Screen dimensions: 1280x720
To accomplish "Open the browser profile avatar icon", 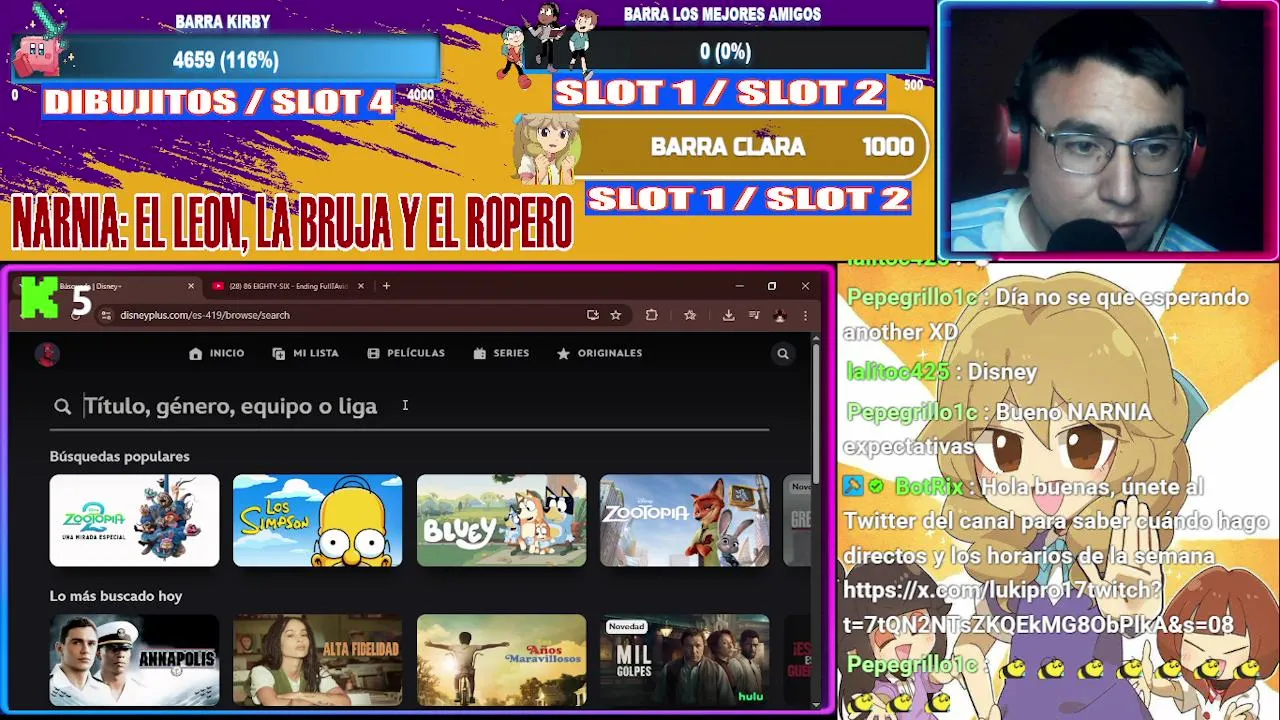I will point(780,315).
